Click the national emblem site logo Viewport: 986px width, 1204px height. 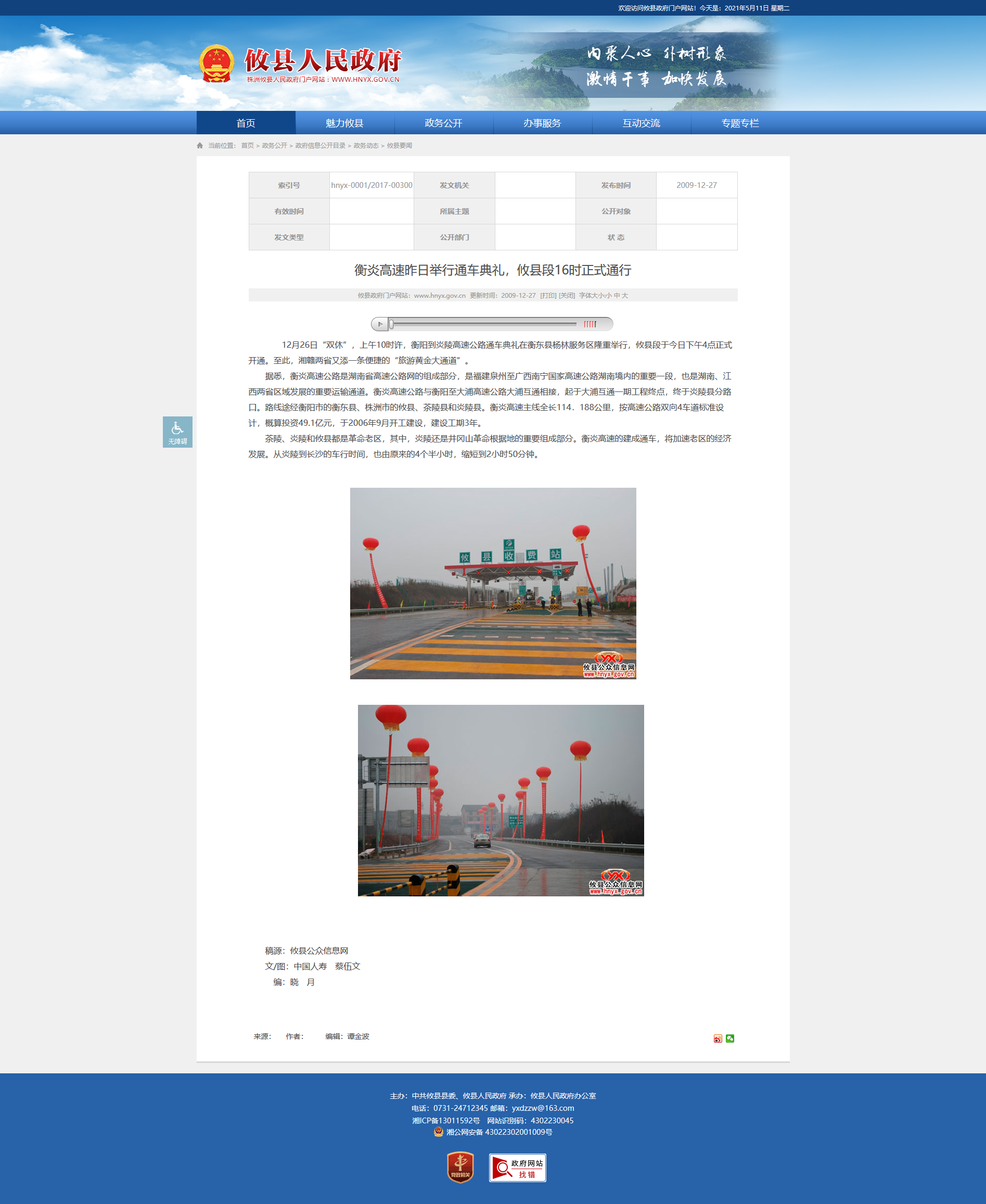pyautogui.click(x=216, y=64)
